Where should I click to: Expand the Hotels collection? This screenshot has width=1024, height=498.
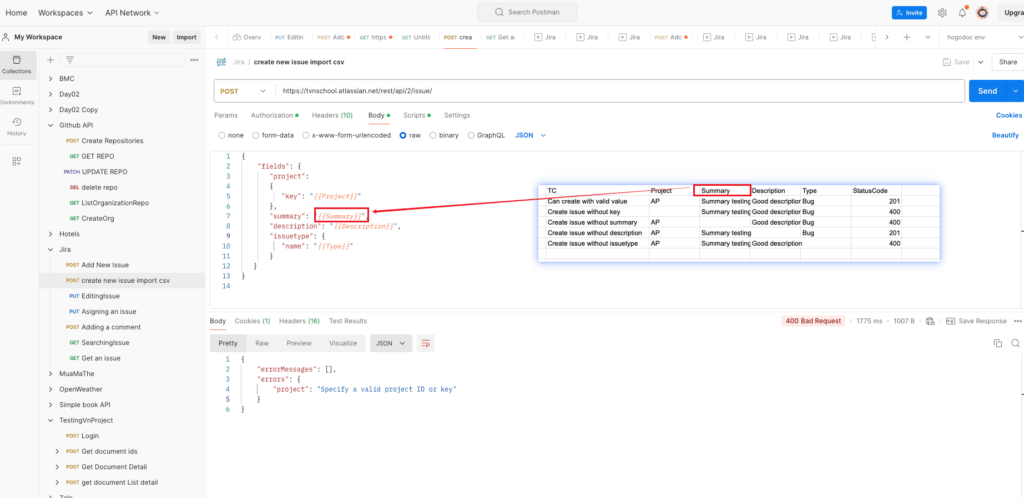pos(51,234)
